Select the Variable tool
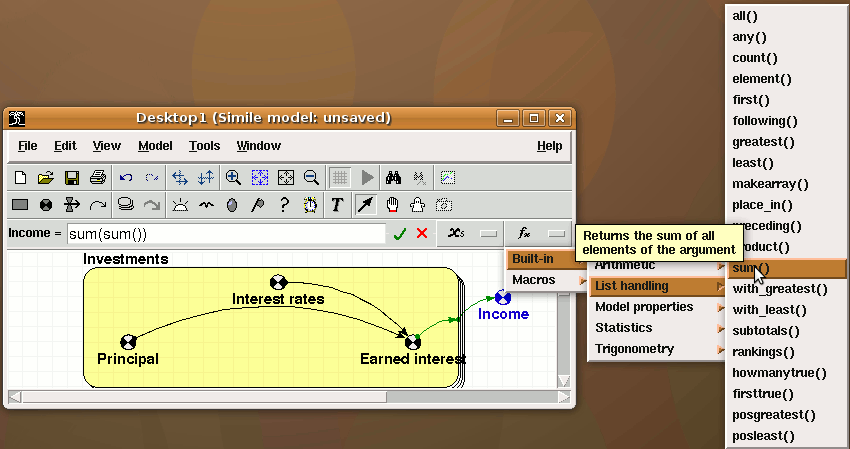This screenshot has width=850, height=449. point(46,204)
